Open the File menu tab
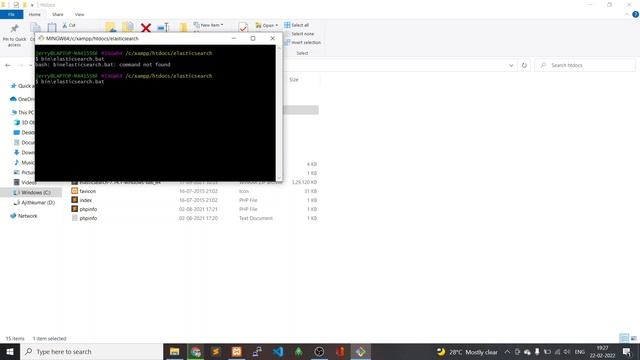The height and width of the screenshot is (360, 640). click(x=11, y=14)
